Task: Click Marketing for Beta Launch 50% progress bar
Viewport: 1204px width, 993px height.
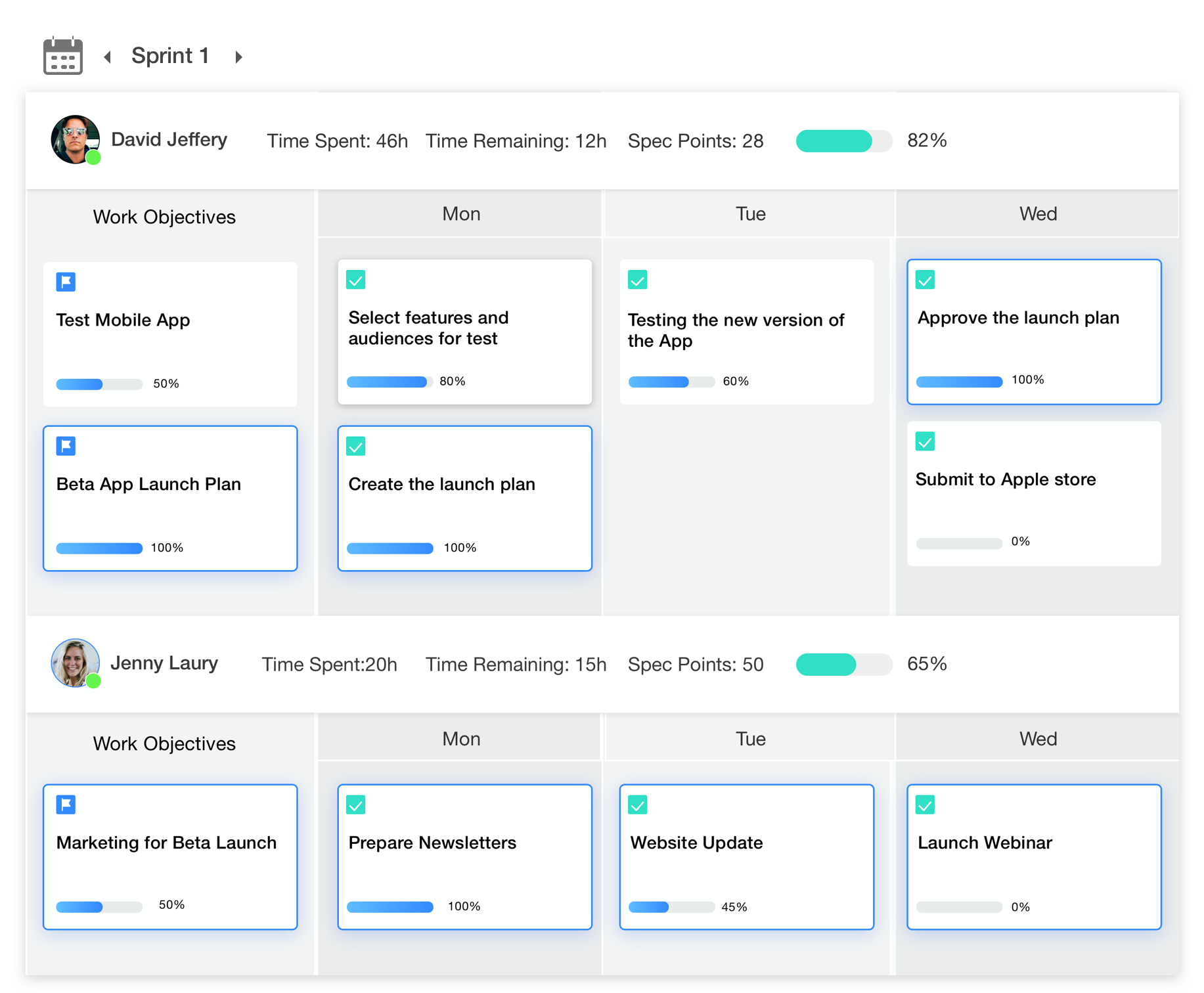Action: pyautogui.click(x=99, y=907)
